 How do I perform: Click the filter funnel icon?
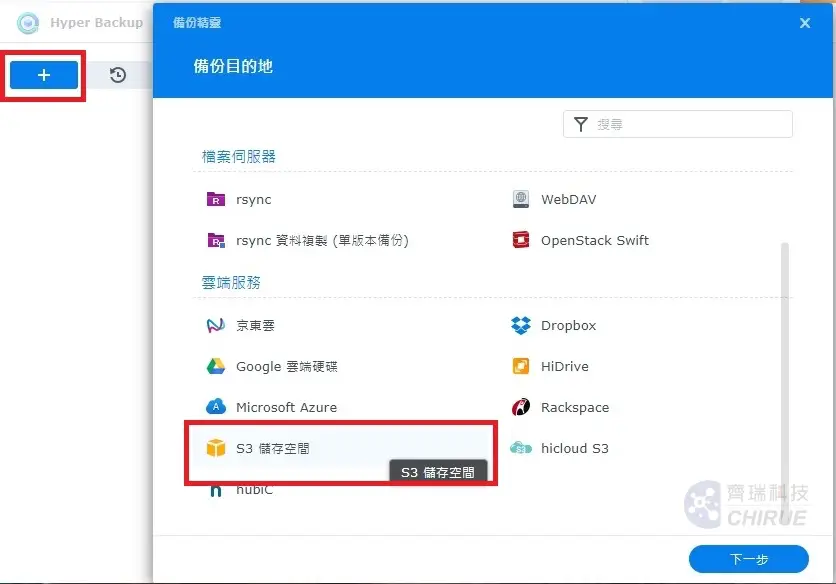(x=581, y=124)
